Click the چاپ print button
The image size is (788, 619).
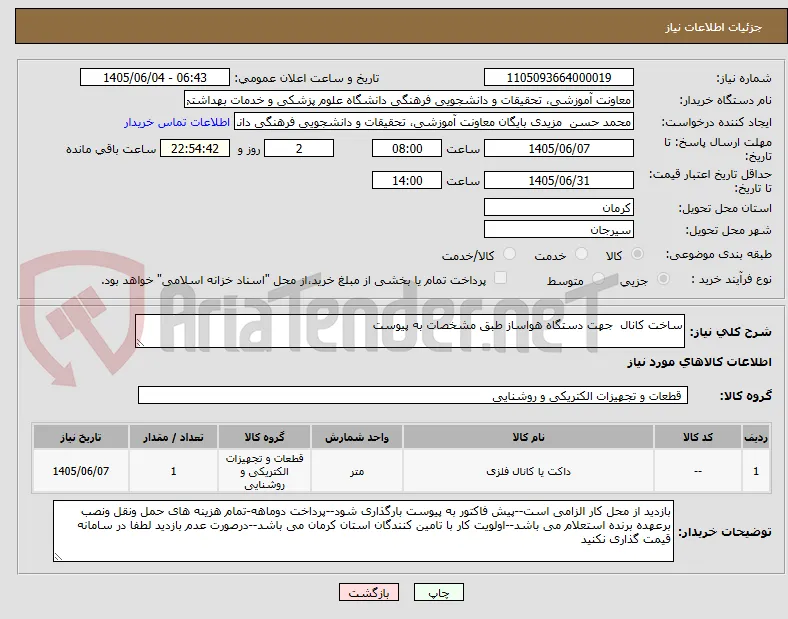[x=439, y=593]
